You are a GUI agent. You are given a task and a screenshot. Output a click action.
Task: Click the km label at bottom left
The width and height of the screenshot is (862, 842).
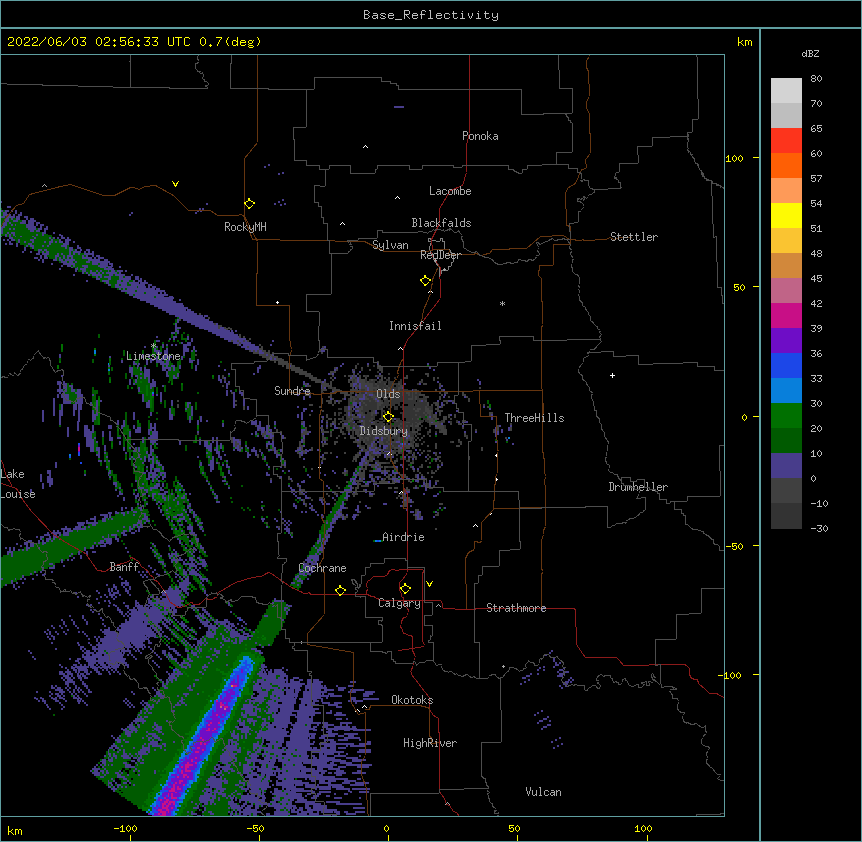[15, 831]
